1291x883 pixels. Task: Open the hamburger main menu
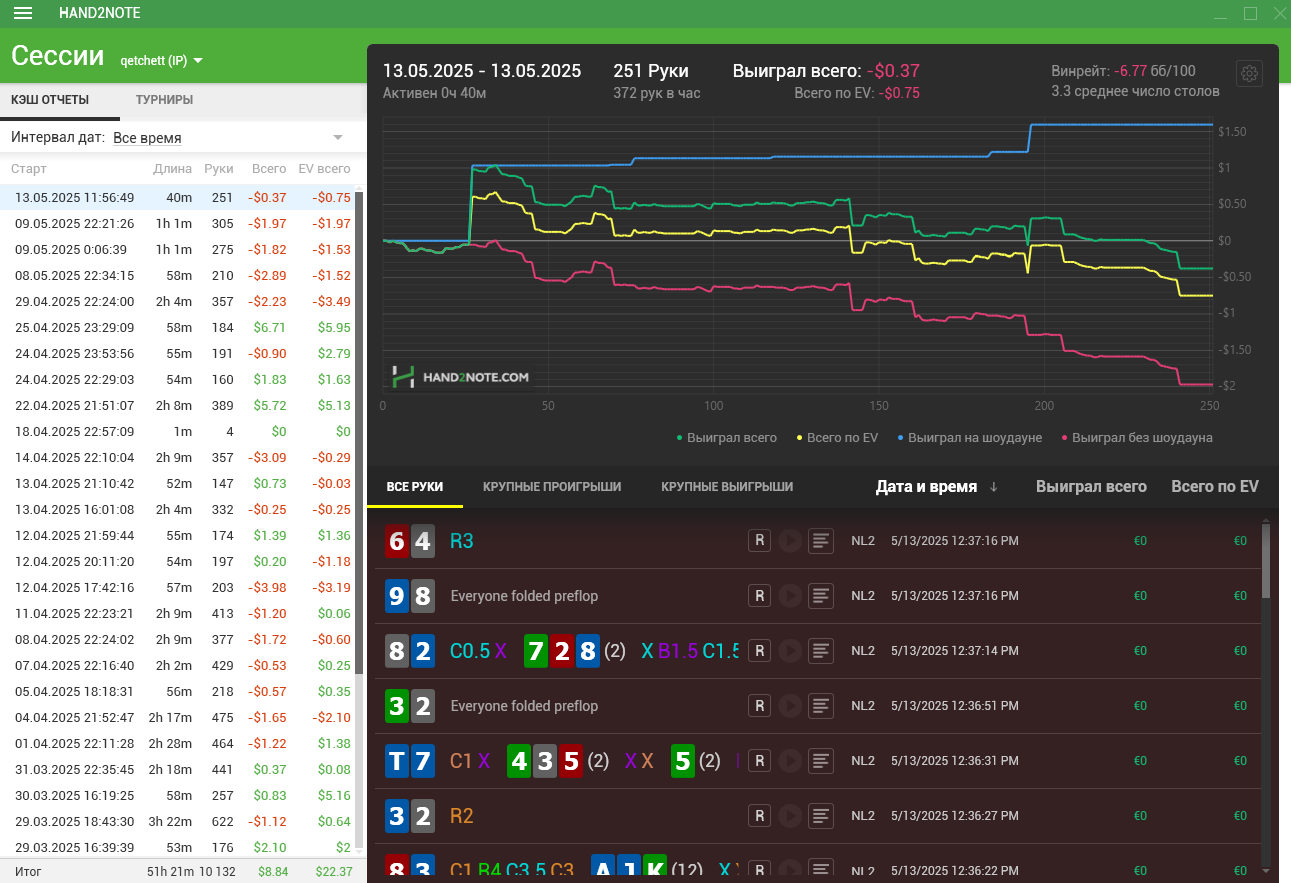[23, 13]
